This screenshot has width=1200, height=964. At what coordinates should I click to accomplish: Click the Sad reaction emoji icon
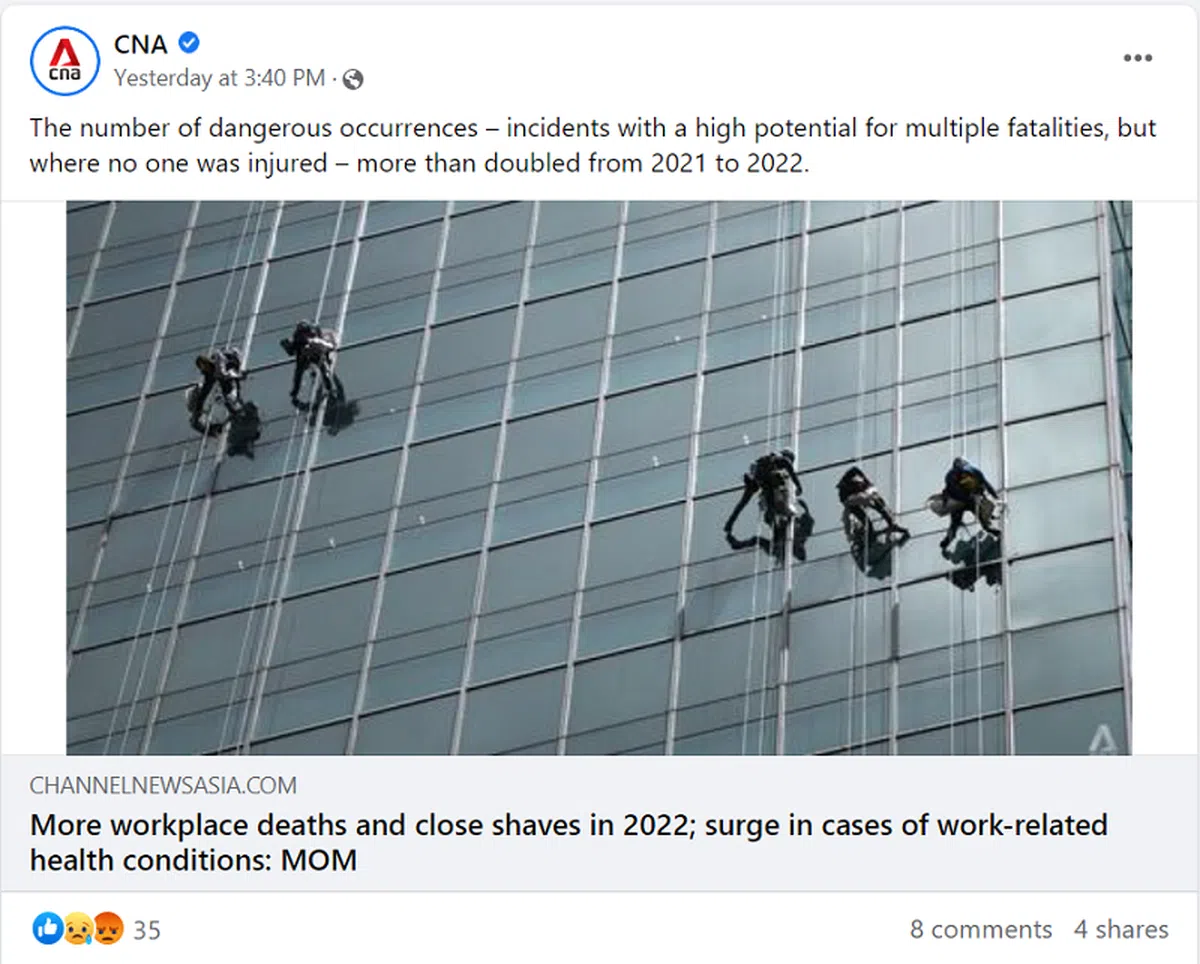(77, 929)
